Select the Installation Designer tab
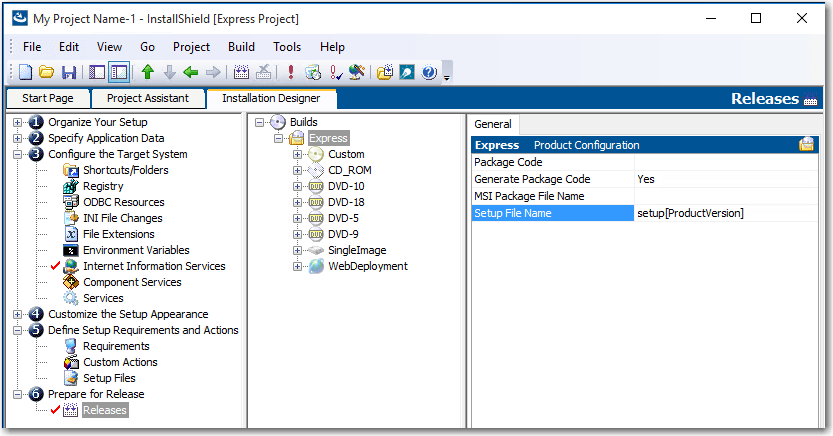Viewport: 833px width, 436px height. tap(271, 98)
